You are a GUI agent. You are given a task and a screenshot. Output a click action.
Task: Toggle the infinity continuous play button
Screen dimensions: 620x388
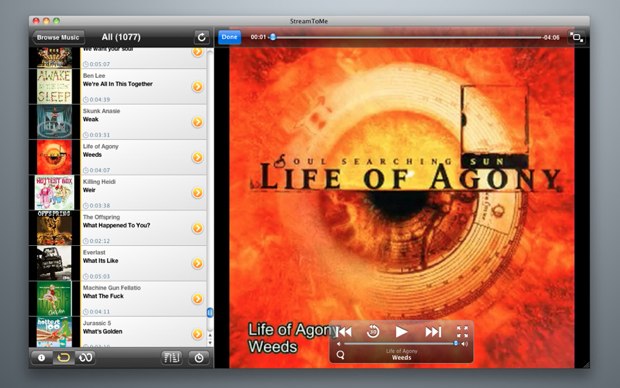click(85, 358)
